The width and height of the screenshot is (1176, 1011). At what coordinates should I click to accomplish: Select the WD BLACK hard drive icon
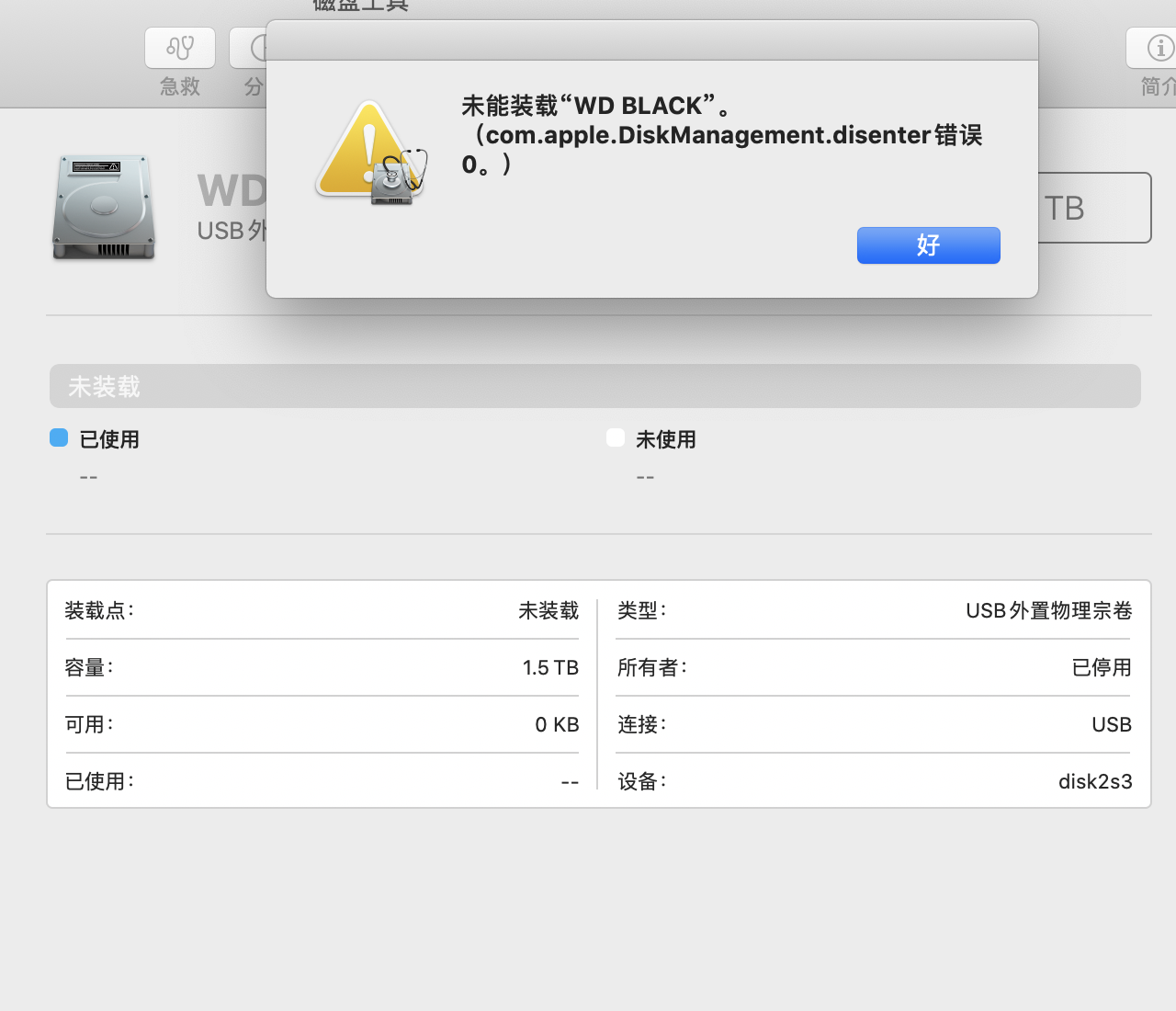104,208
